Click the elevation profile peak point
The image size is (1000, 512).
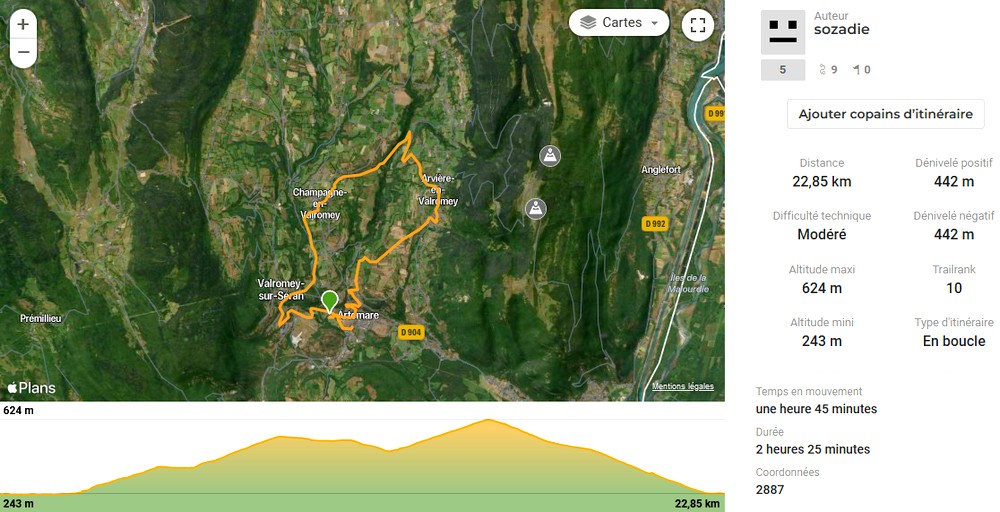pyautogui.click(x=489, y=420)
